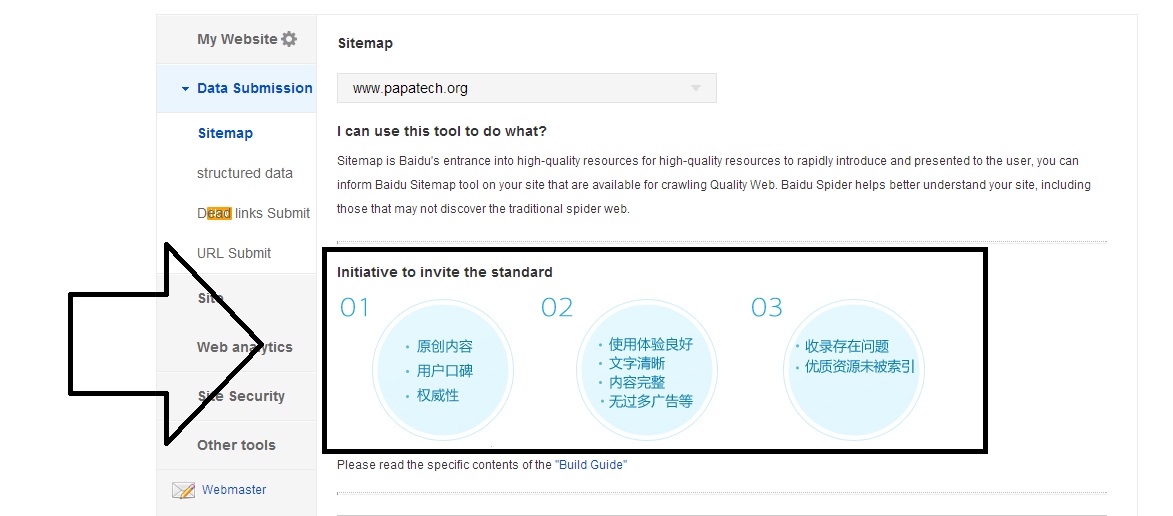The height and width of the screenshot is (516, 1173).
Task: Collapse the Data Submission arrow
Action: click(x=186, y=89)
